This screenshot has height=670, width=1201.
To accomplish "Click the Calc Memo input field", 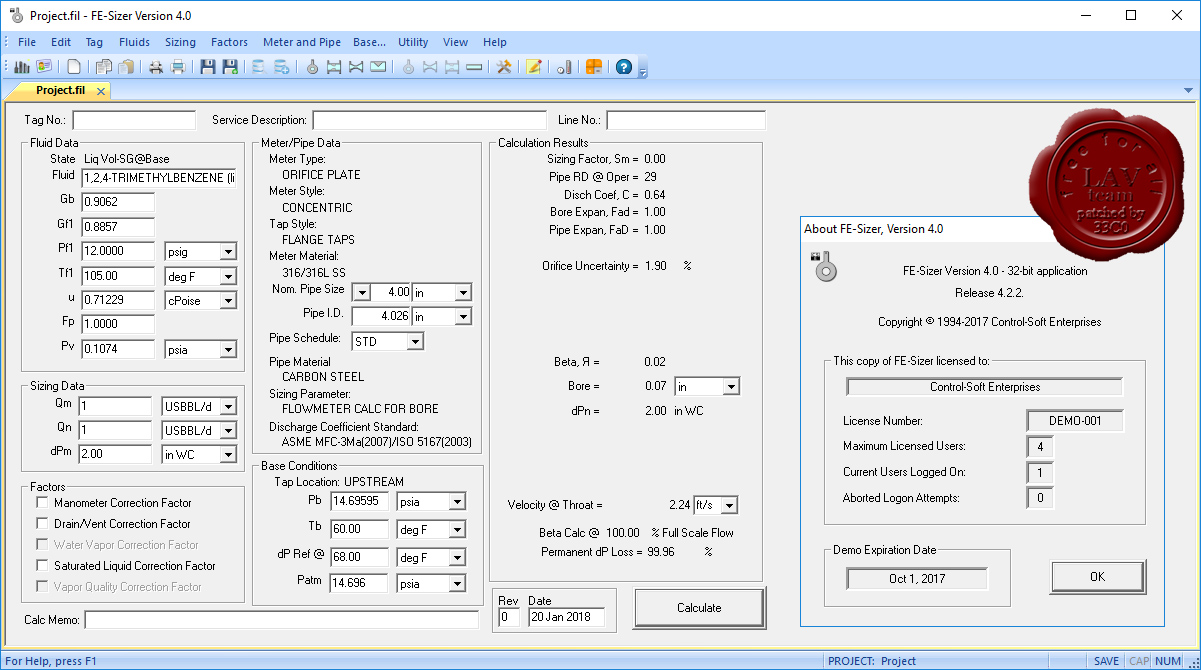I will click(x=282, y=620).
